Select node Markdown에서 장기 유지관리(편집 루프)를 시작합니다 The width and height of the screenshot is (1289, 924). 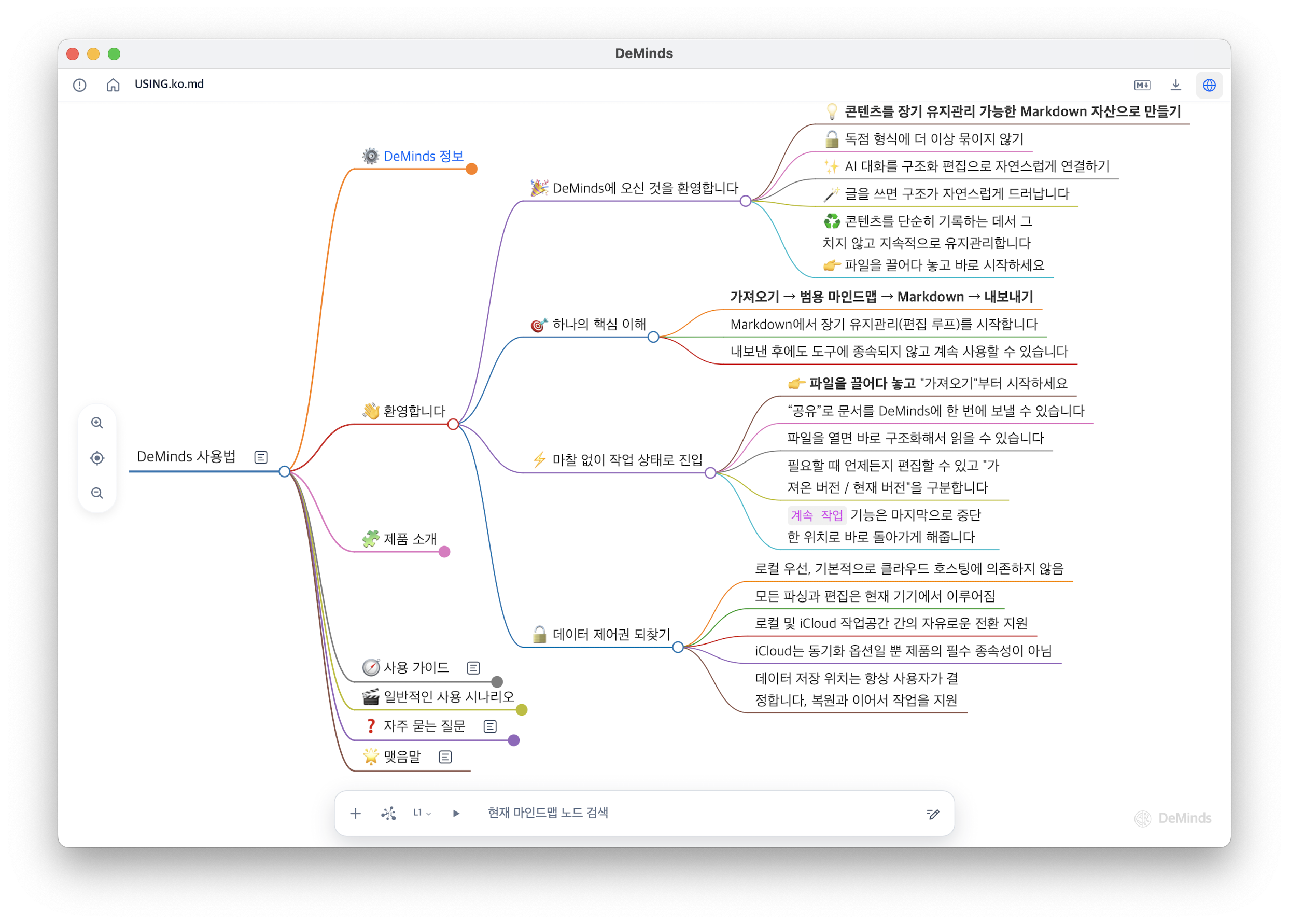(884, 325)
